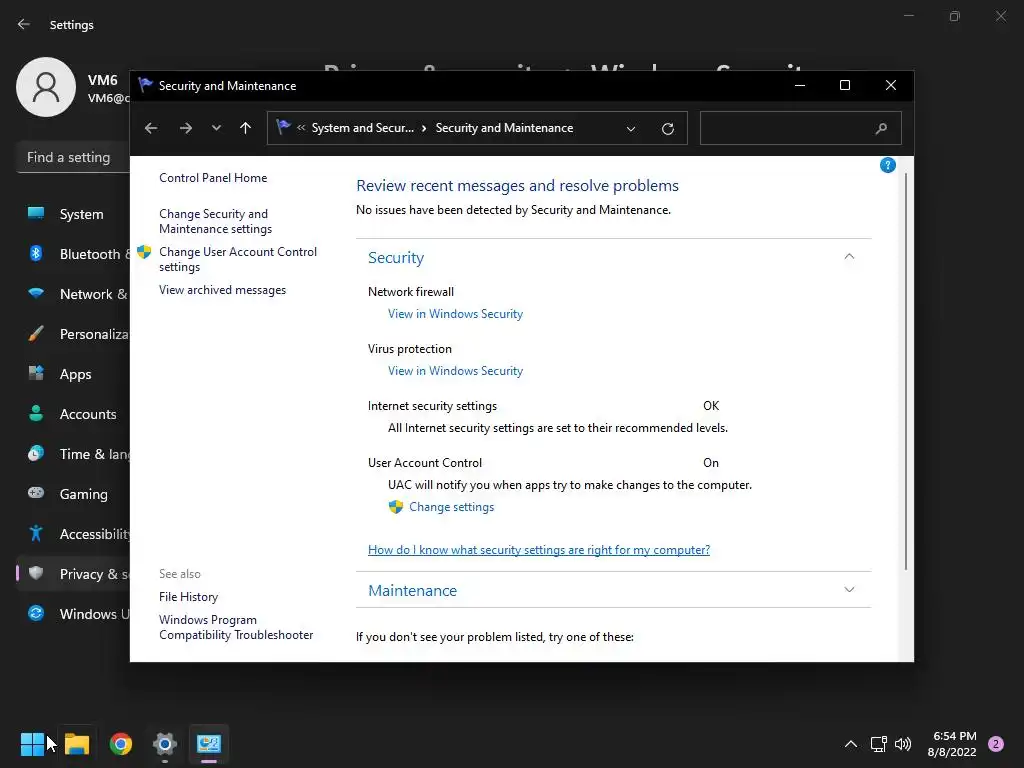The height and width of the screenshot is (768, 1024).
Task: Expand the Maintenance section
Action: 849,590
